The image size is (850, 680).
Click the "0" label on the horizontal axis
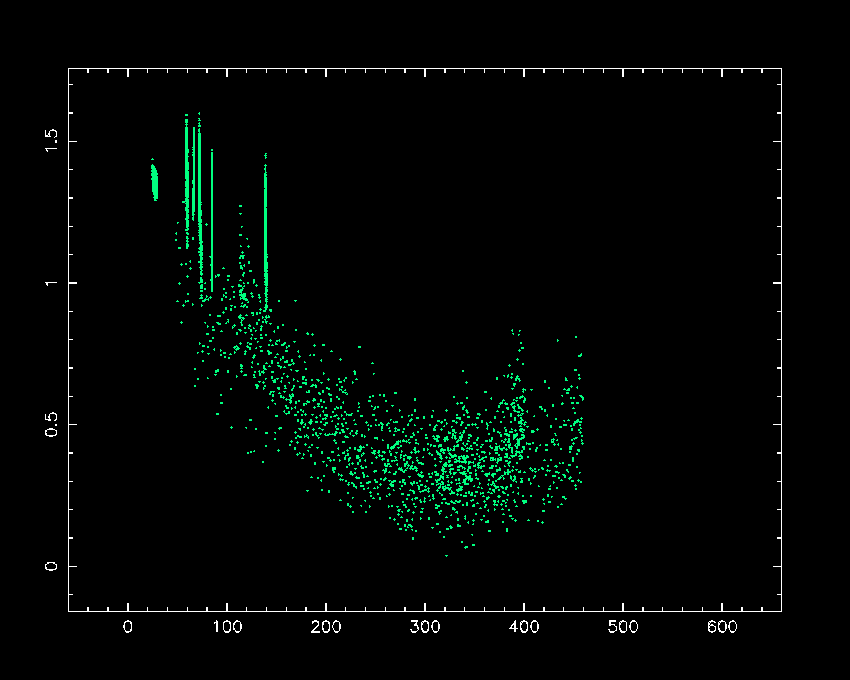(x=128, y=627)
